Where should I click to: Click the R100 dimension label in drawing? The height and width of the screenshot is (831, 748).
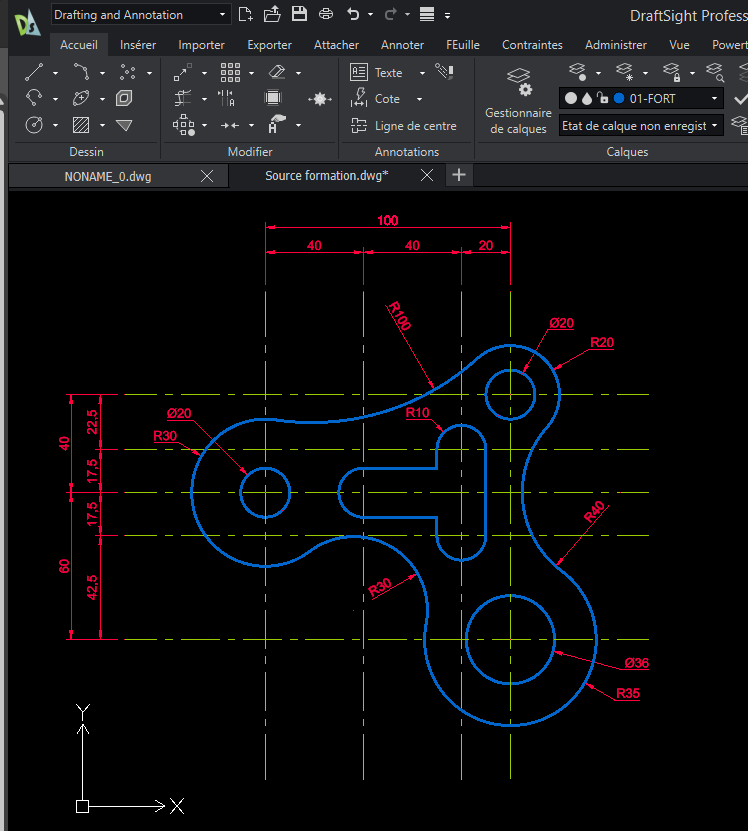tap(399, 316)
